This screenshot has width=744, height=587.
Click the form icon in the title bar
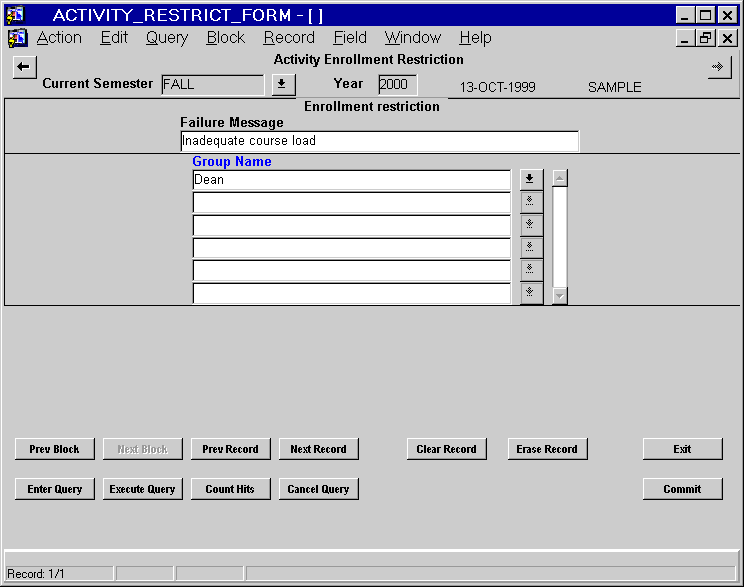point(15,15)
